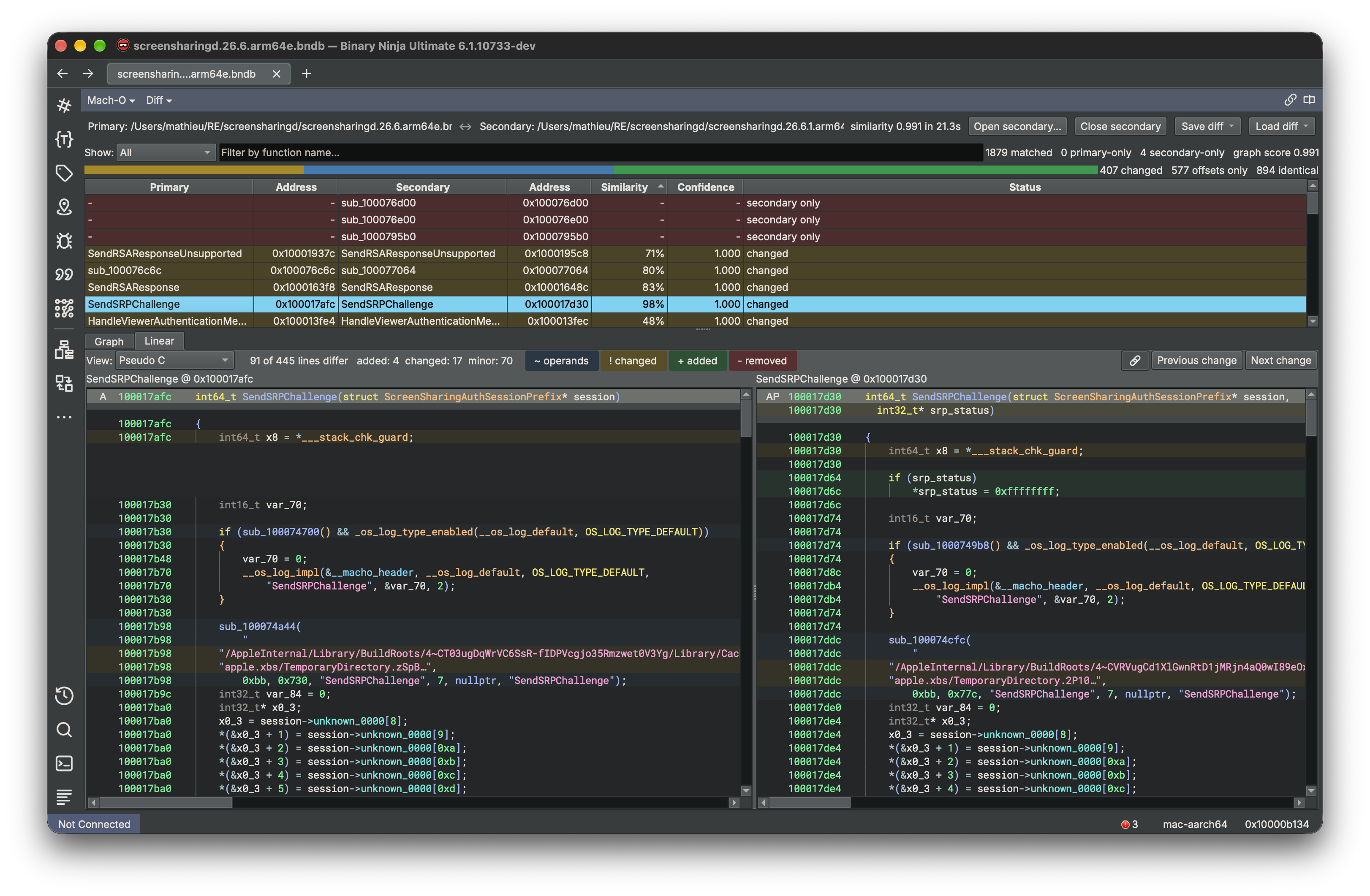Toggle the link scrolling chain button

tap(1135, 361)
